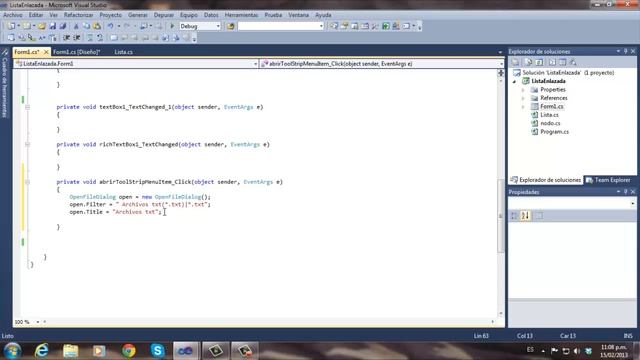Screen dimensions: 640x360
Task: Click Show All Files icon in Solution Explorer
Action: tap(529, 62)
